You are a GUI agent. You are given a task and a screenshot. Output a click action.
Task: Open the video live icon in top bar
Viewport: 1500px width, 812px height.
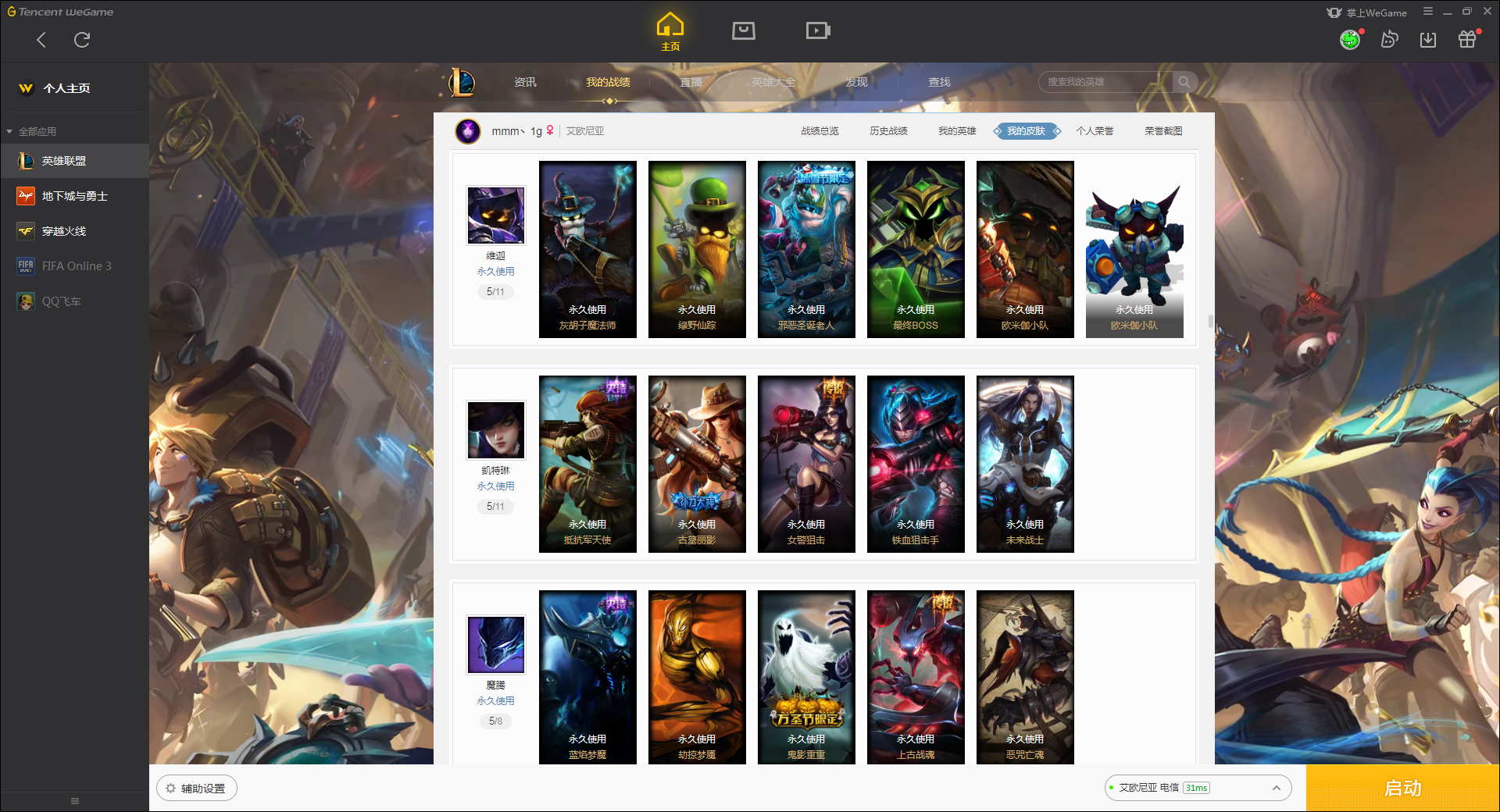(818, 30)
